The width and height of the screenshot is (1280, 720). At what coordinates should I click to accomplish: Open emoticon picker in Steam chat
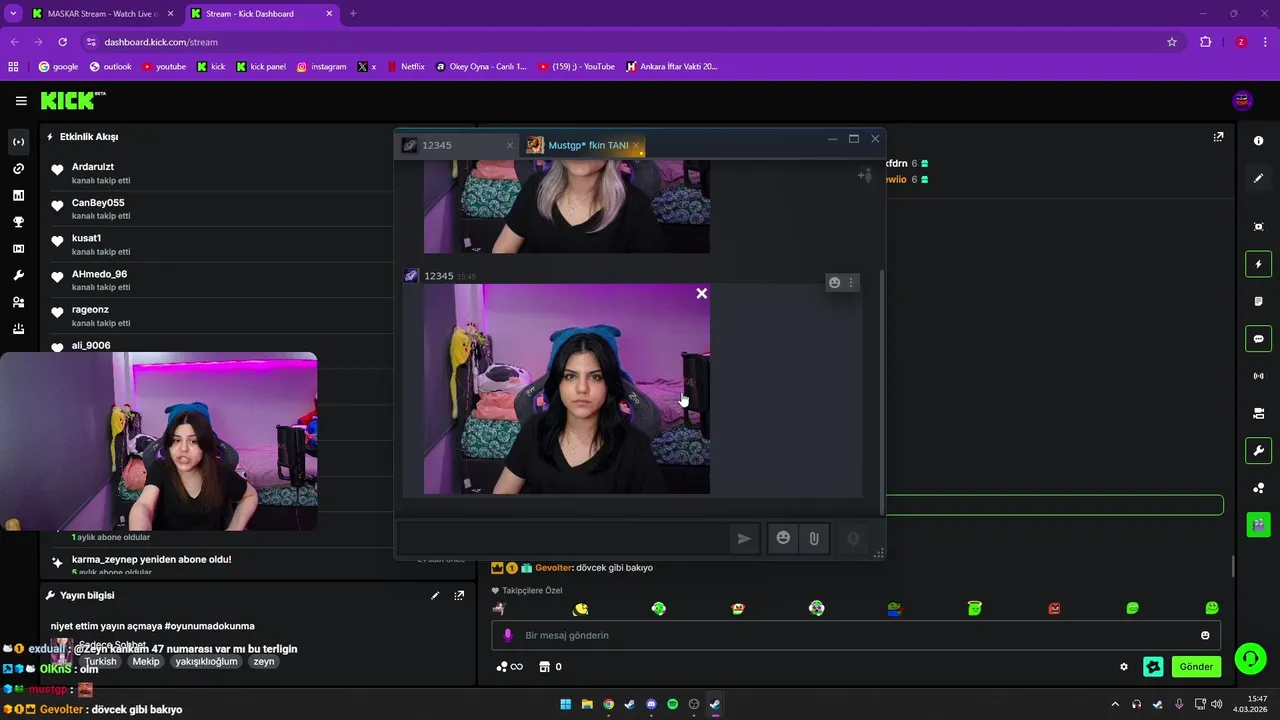(783, 538)
